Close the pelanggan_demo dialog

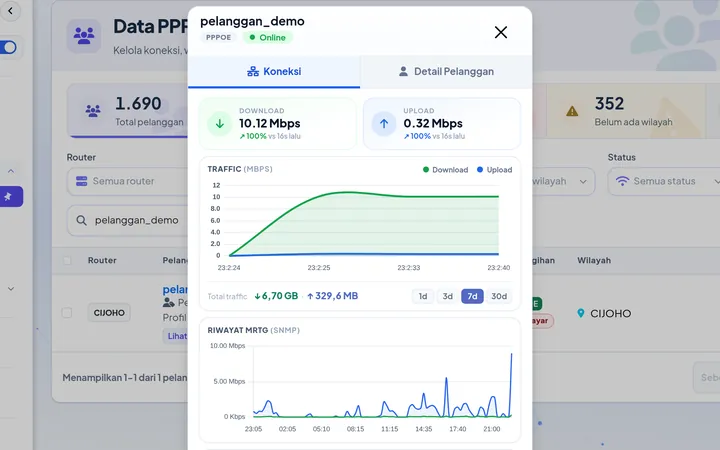tap(501, 32)
